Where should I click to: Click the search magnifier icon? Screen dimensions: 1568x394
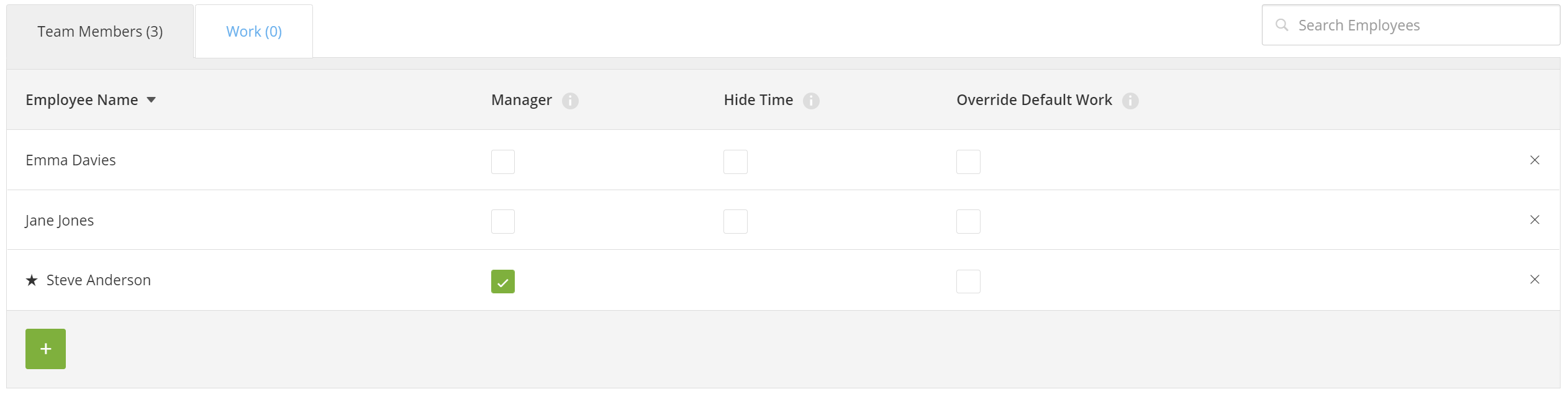point(1282,25)
